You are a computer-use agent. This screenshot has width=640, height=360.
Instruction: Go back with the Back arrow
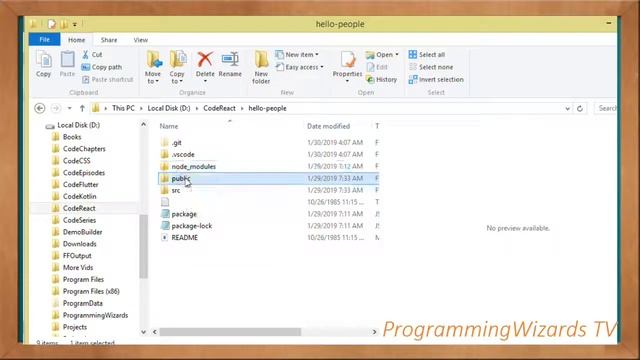(40, 108)
